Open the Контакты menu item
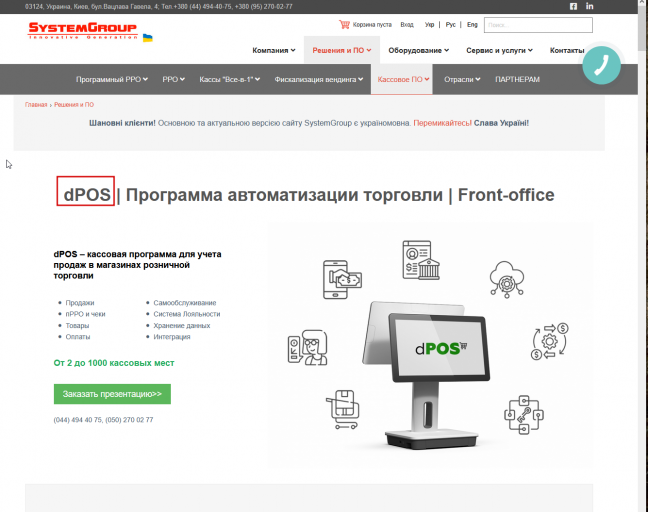648x512 pixels. [x=567, y=50]
